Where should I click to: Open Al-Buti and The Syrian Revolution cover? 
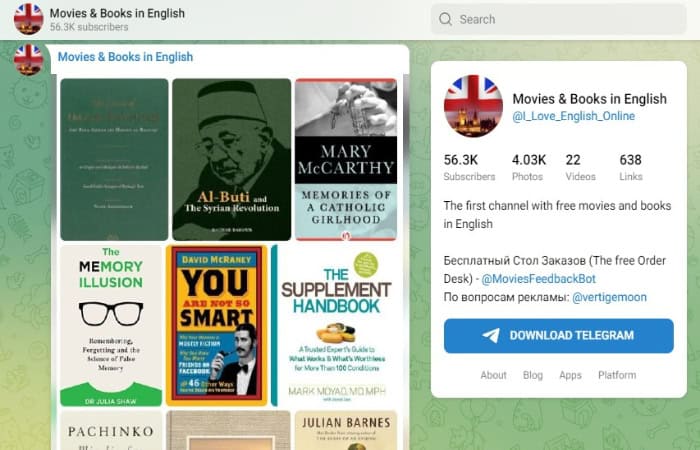click(x=232, y=159)
